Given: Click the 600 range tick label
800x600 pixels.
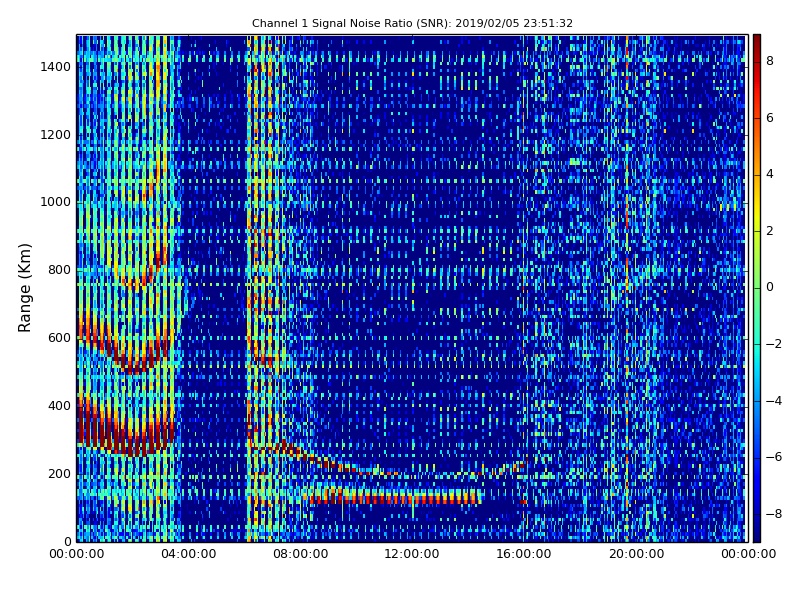Looking at the screenshot, I should 59,338.
